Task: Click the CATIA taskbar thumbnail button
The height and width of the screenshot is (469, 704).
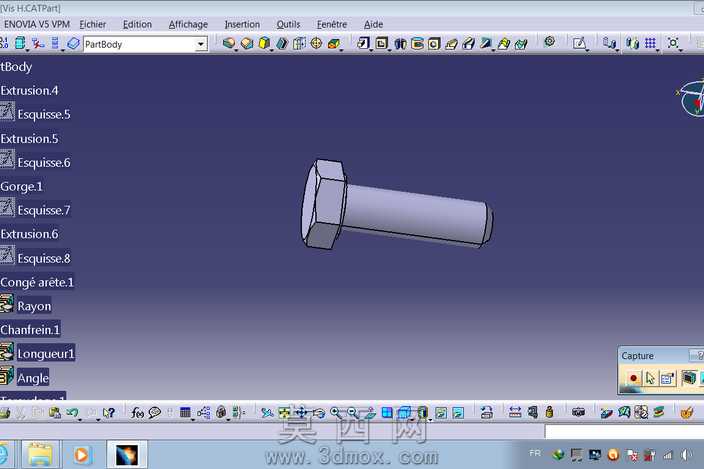Action: click(x=127, y=455)
